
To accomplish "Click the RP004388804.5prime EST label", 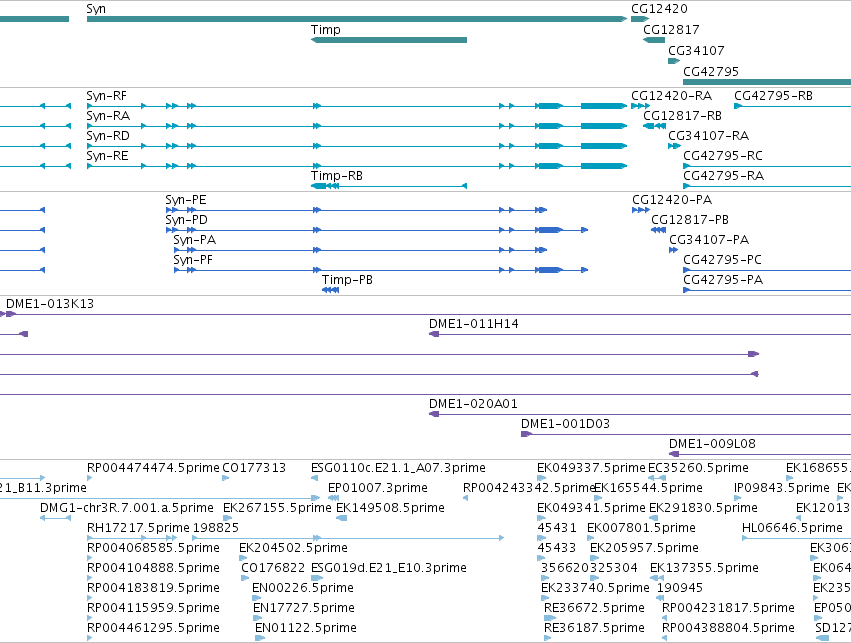I will coord(728,628).
